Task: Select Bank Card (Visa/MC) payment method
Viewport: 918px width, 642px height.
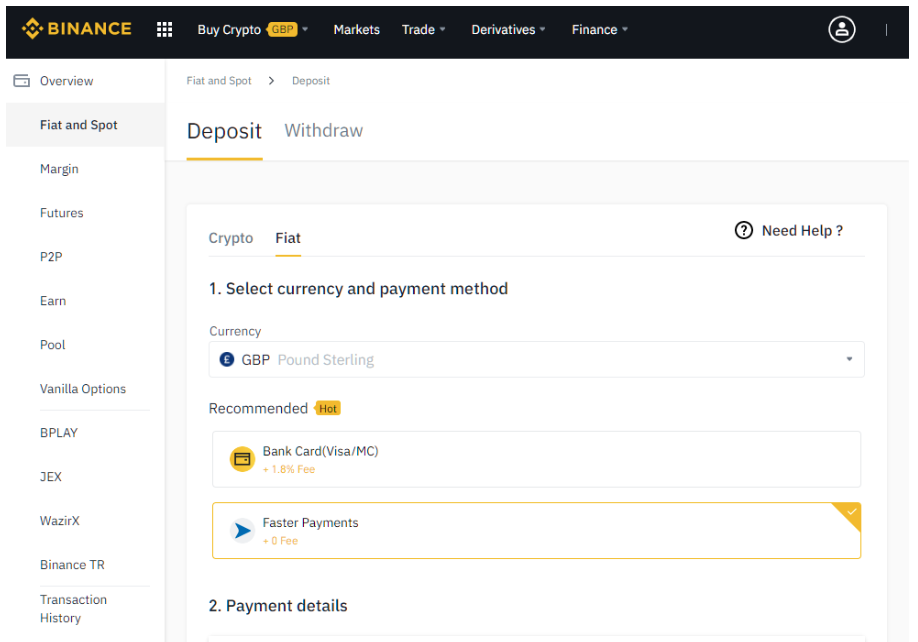Action: click(536, 459)
